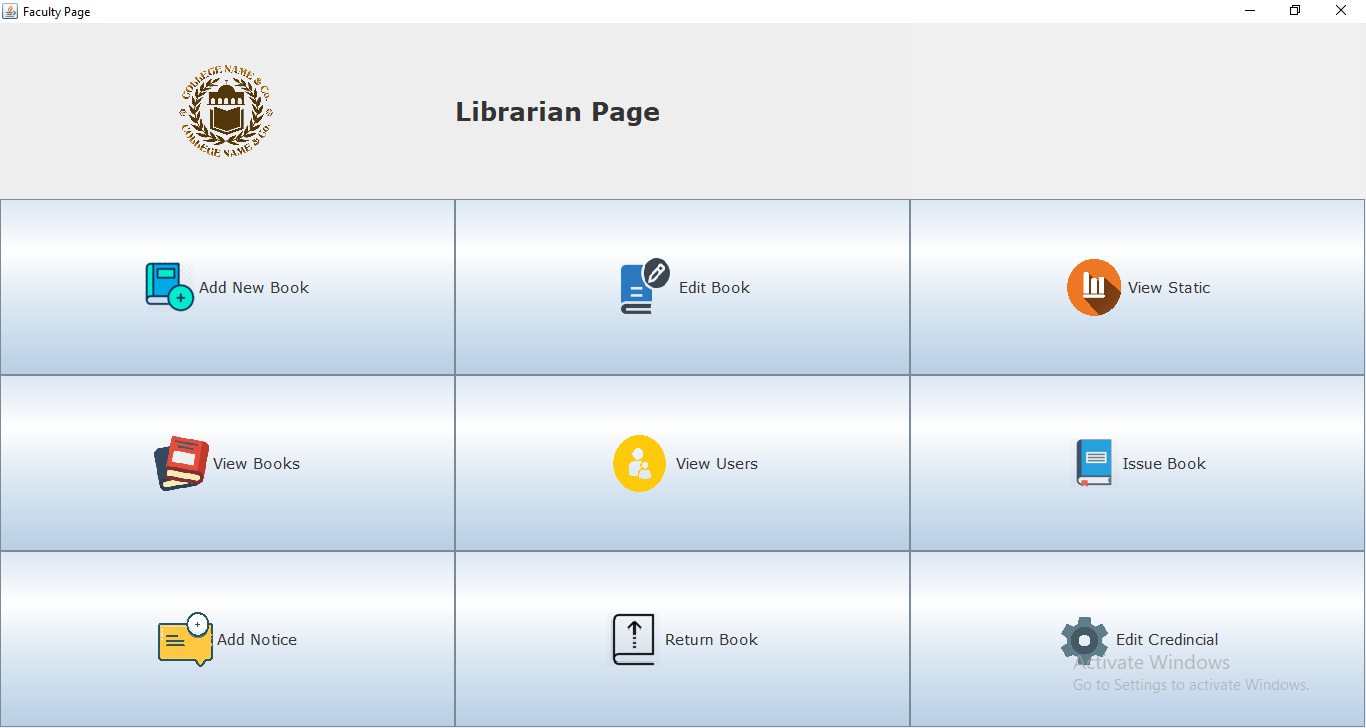Open Add Notice using its notepad icon

click(x=184, y=639)
